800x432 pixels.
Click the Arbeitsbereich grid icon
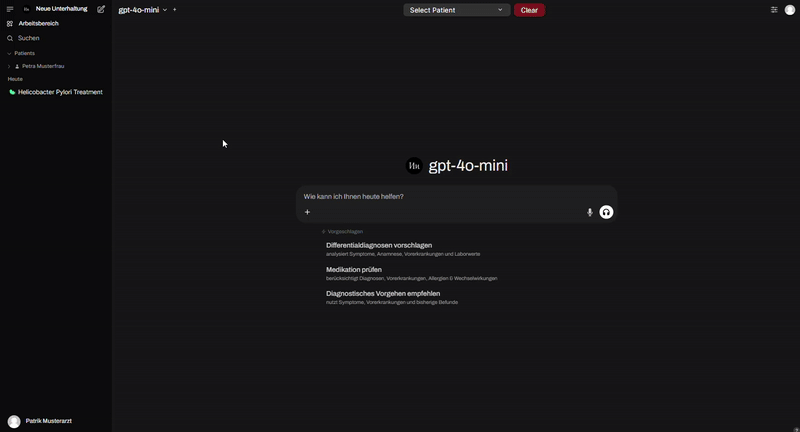(10, 23)
